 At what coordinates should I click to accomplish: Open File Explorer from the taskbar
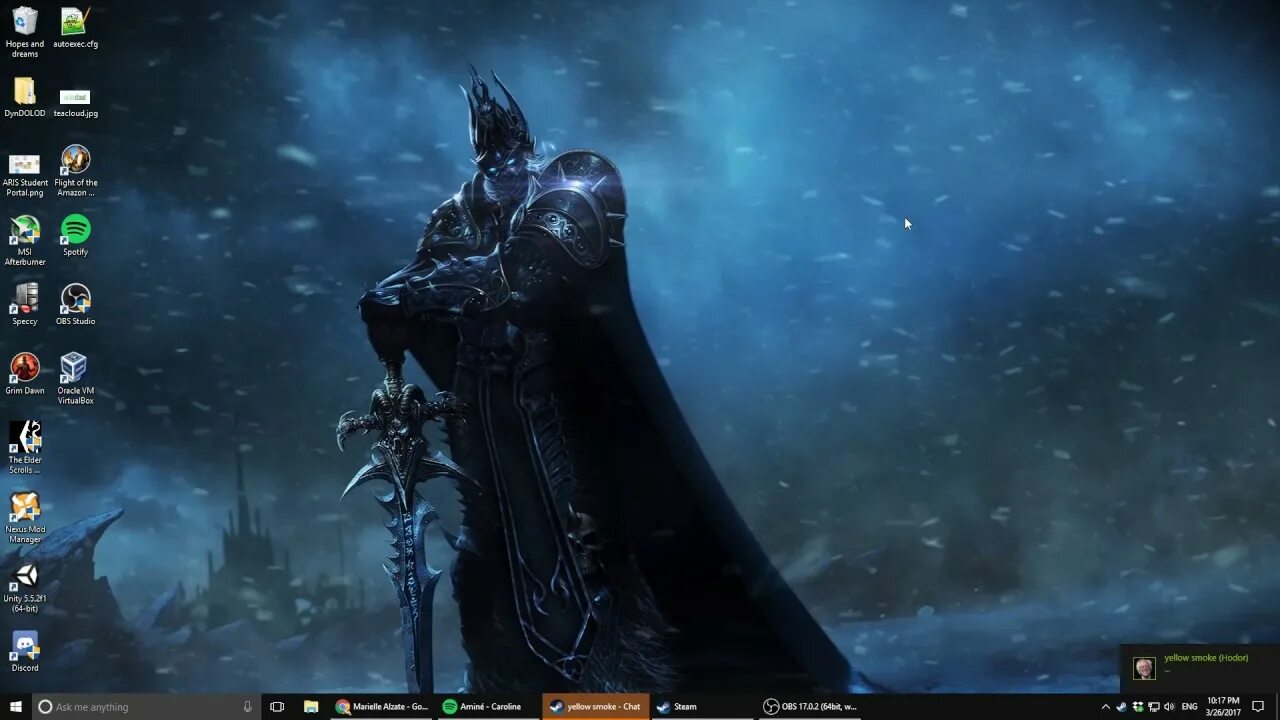(311, 707)
